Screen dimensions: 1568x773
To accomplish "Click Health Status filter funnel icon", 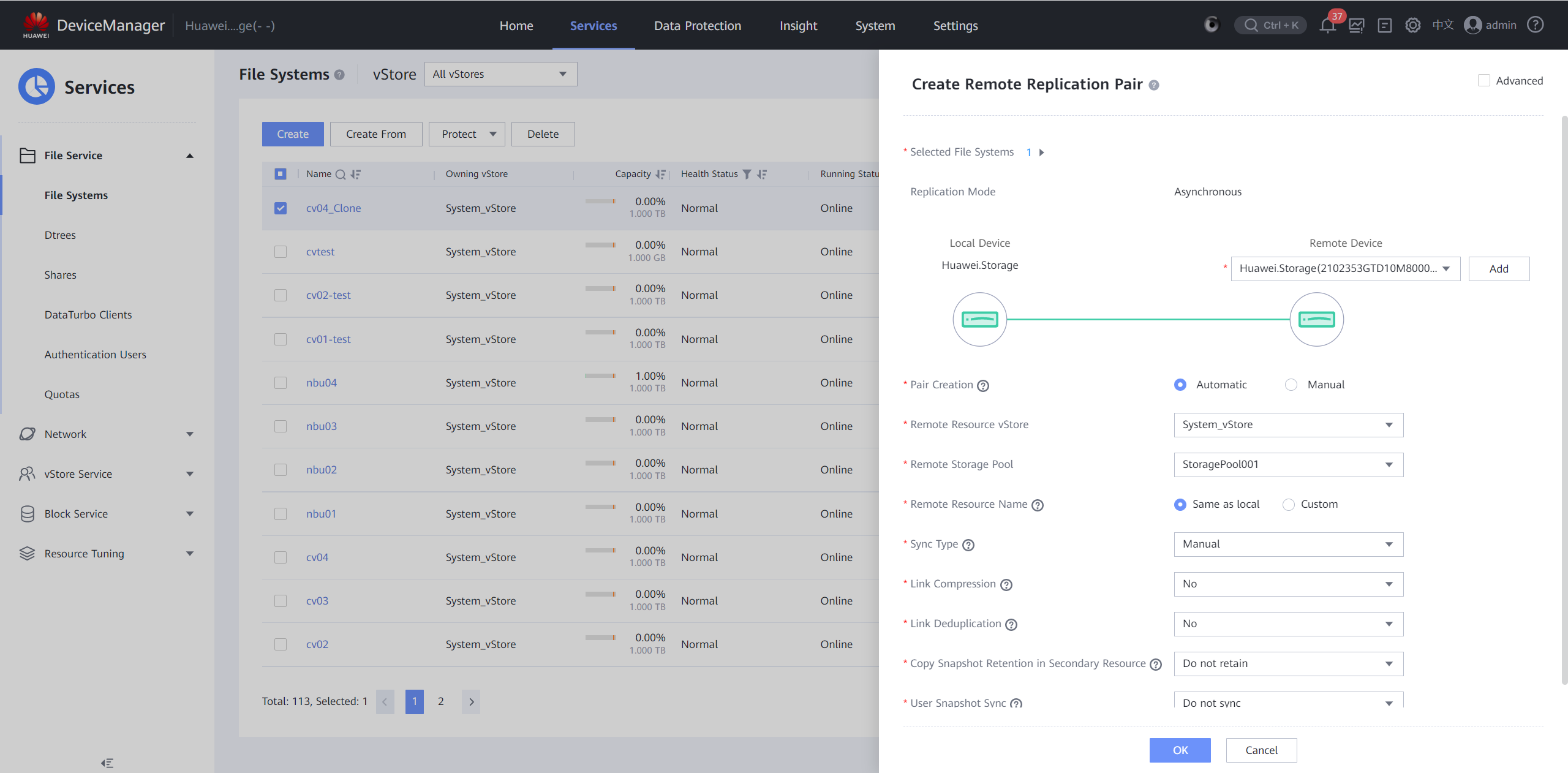I will [747, 175].
